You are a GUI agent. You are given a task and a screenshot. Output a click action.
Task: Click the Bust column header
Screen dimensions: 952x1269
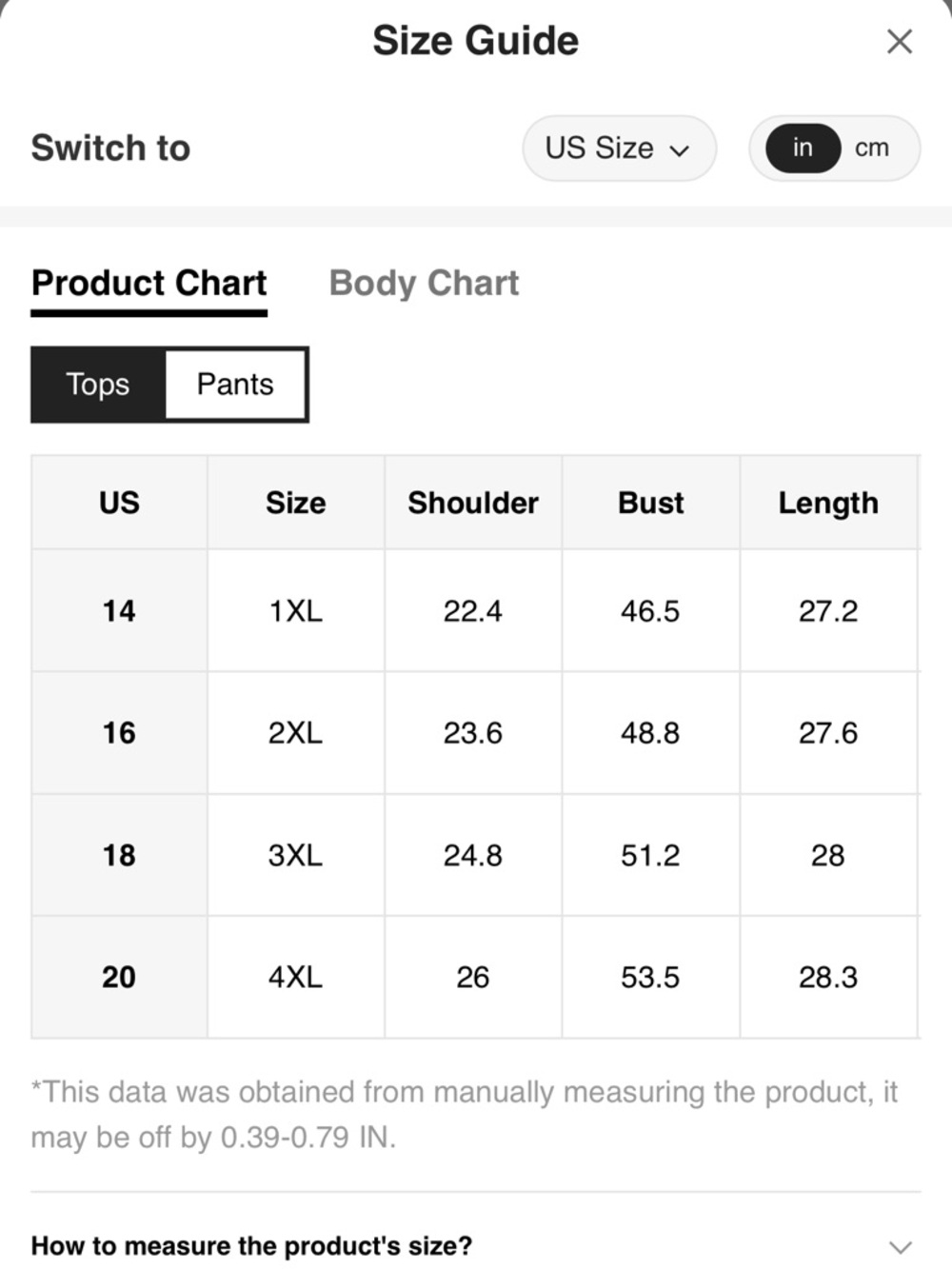(x=651, y=503)
